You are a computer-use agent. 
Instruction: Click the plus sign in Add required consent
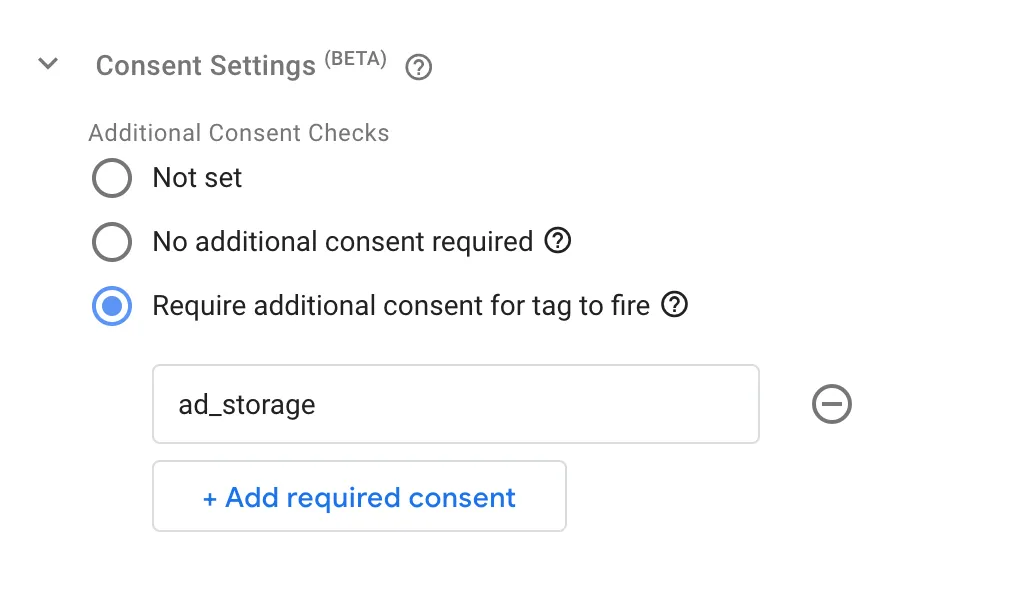point(209,499)
